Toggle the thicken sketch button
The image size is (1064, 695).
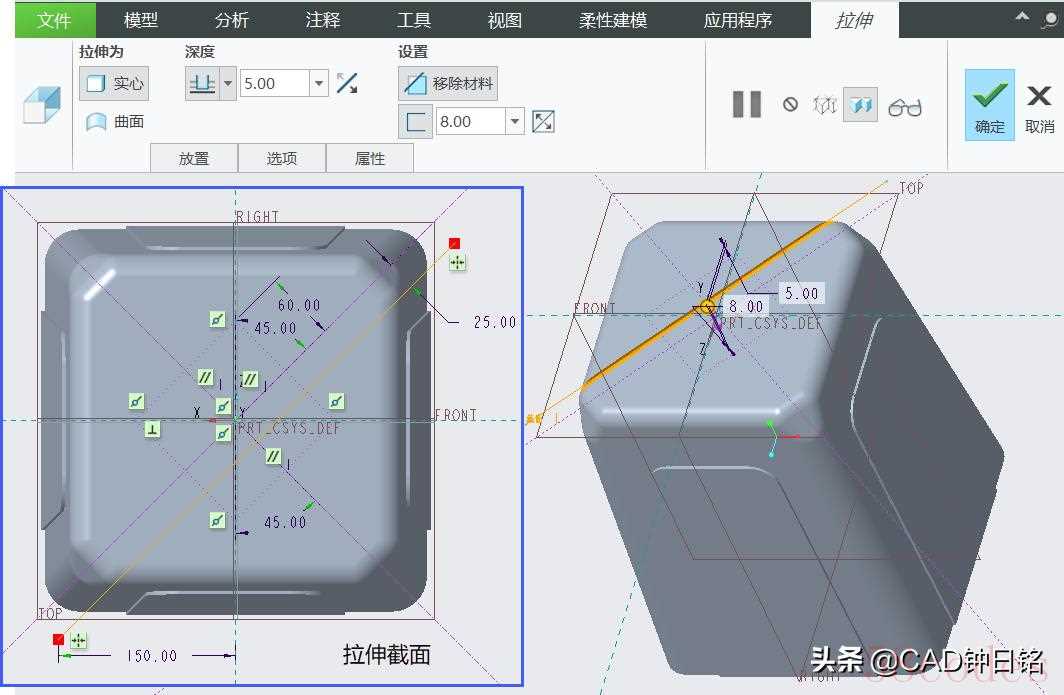(415, 122)
